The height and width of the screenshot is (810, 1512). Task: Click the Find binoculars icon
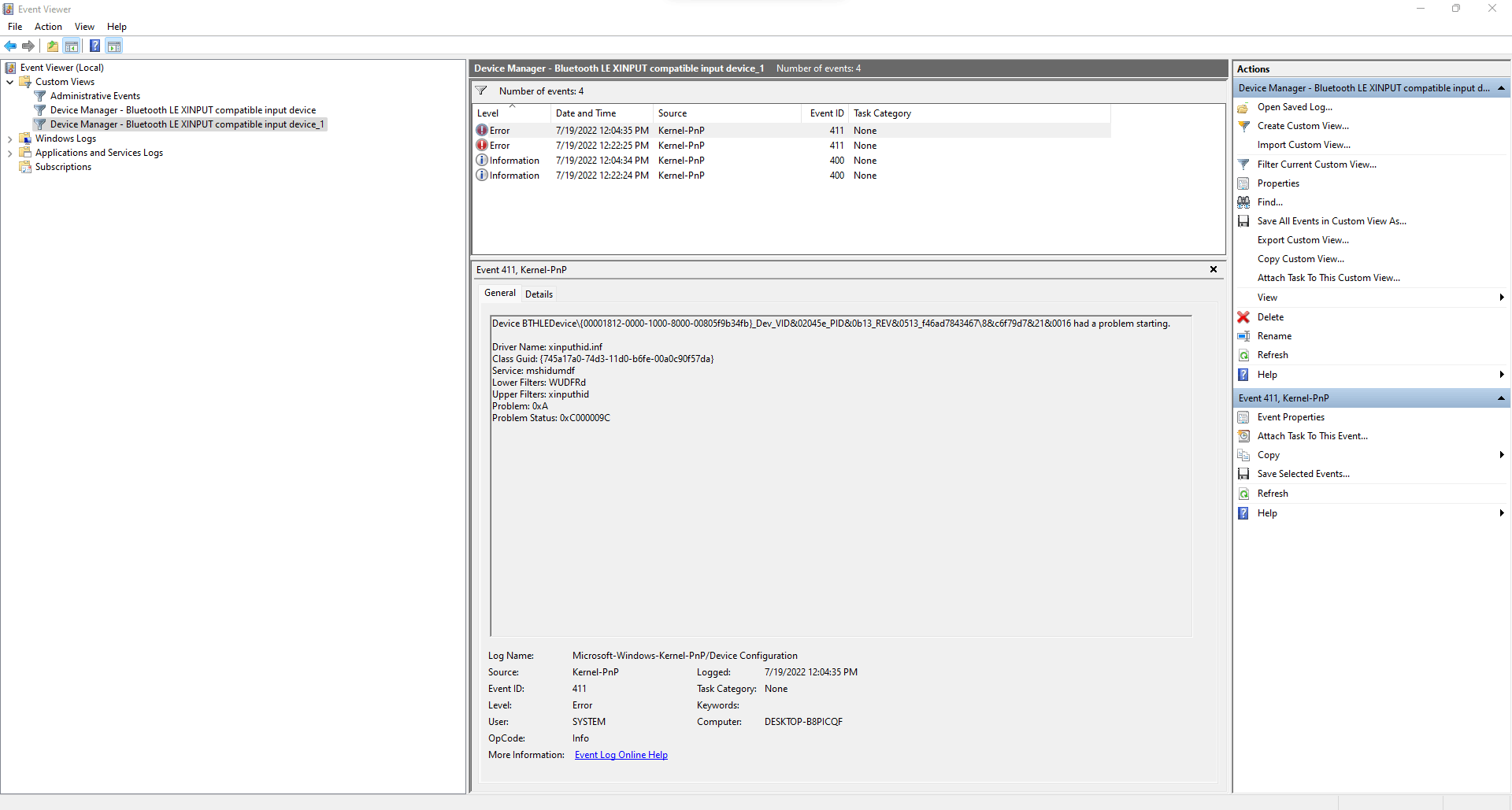[x=1243, y=202]
